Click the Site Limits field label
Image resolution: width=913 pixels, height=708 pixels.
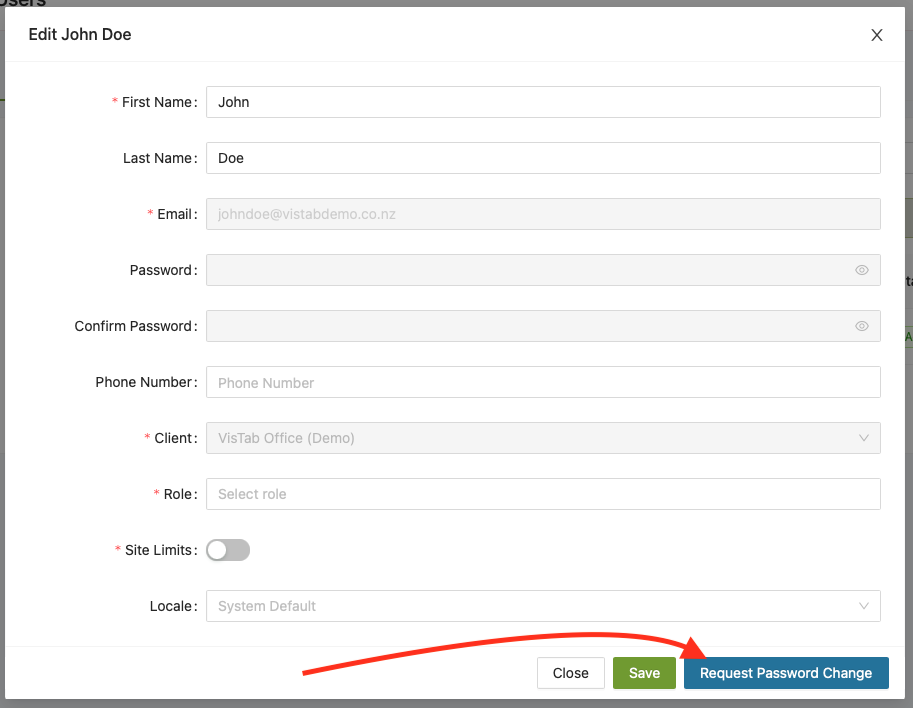pos(158,550)
